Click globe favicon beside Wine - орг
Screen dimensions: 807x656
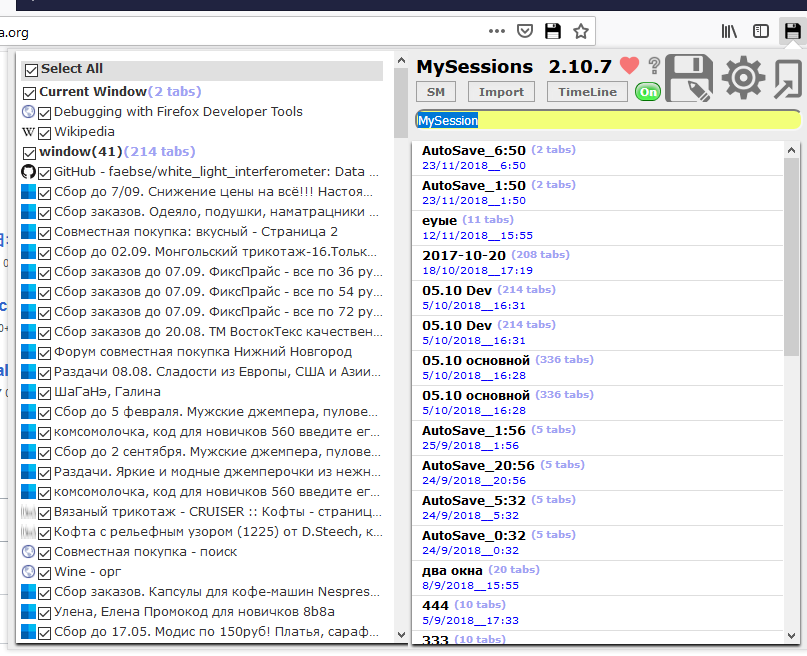point(29,572)
